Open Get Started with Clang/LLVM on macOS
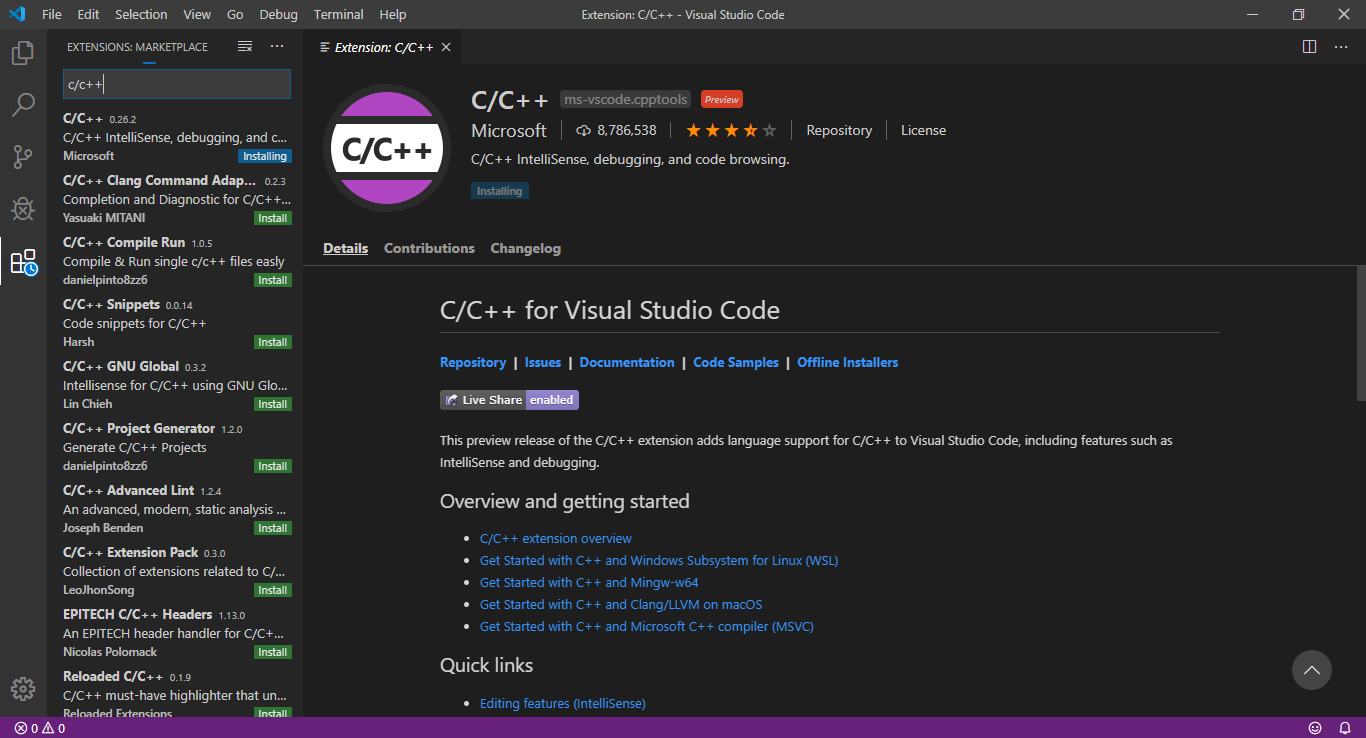The width and height of the screenshot is (1366, 738). 621,604
